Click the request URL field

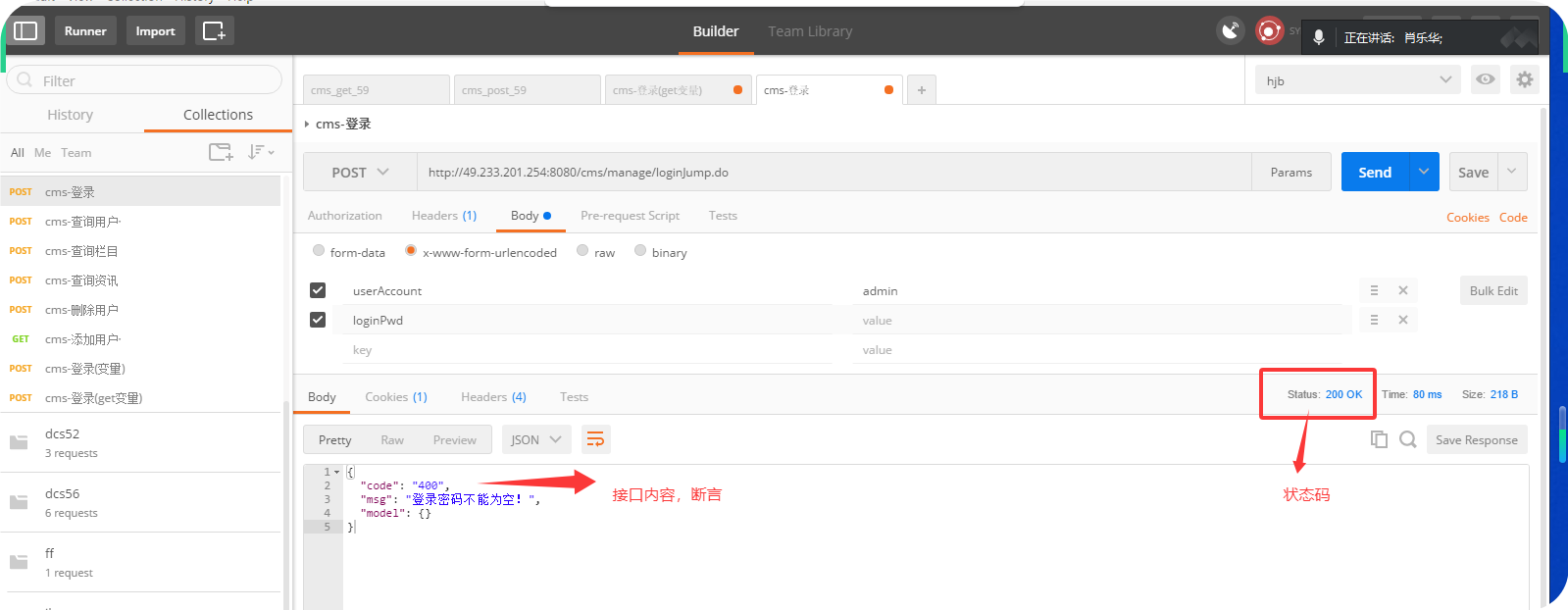(835, 172)
